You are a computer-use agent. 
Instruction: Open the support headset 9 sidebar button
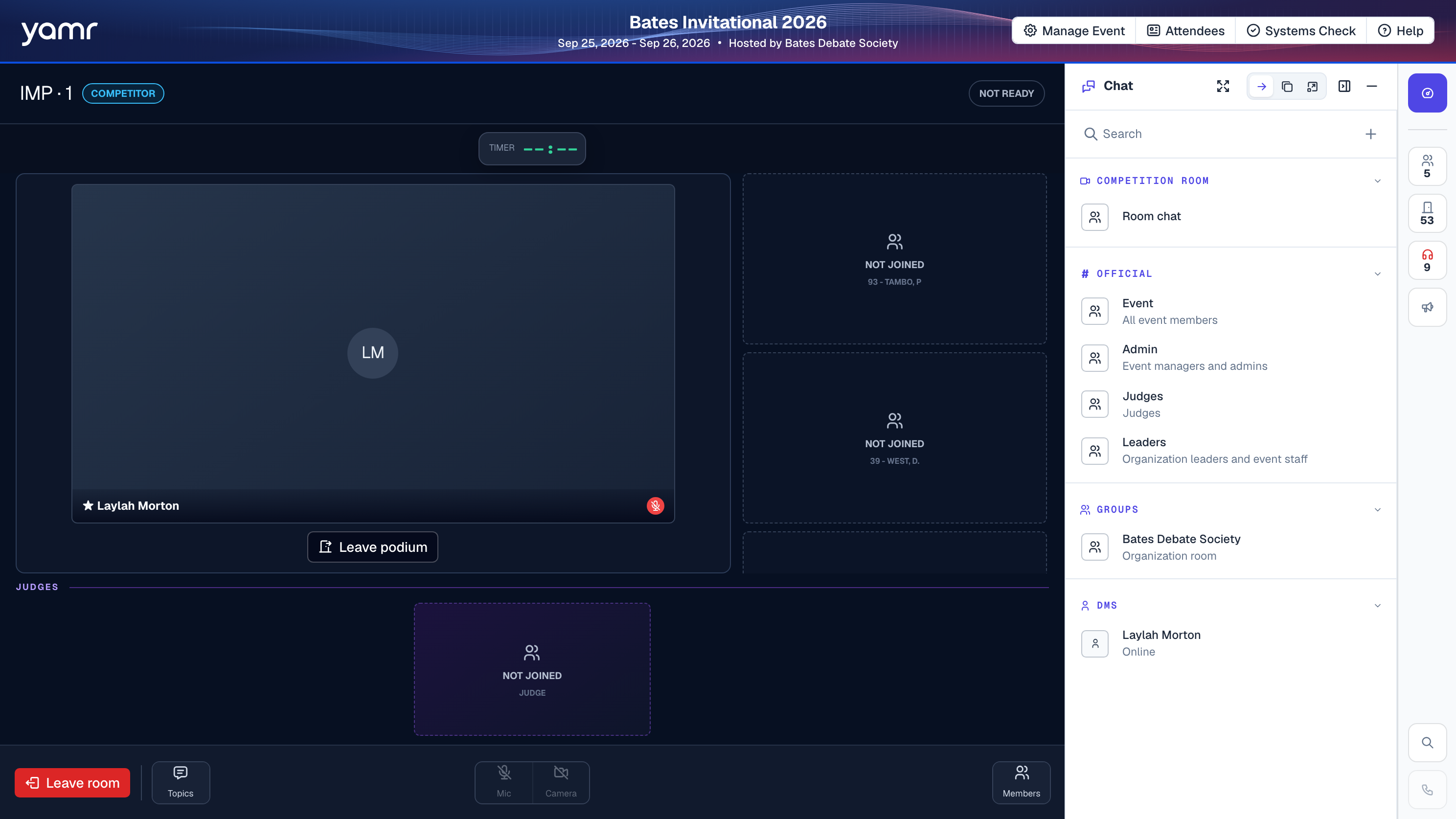point(1427,261)
